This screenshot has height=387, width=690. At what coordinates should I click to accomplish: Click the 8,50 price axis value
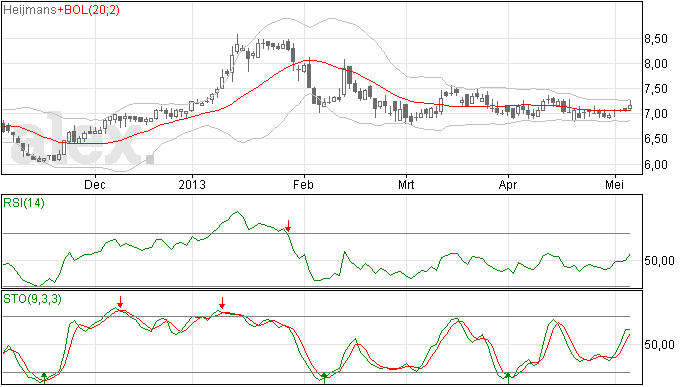656,39
